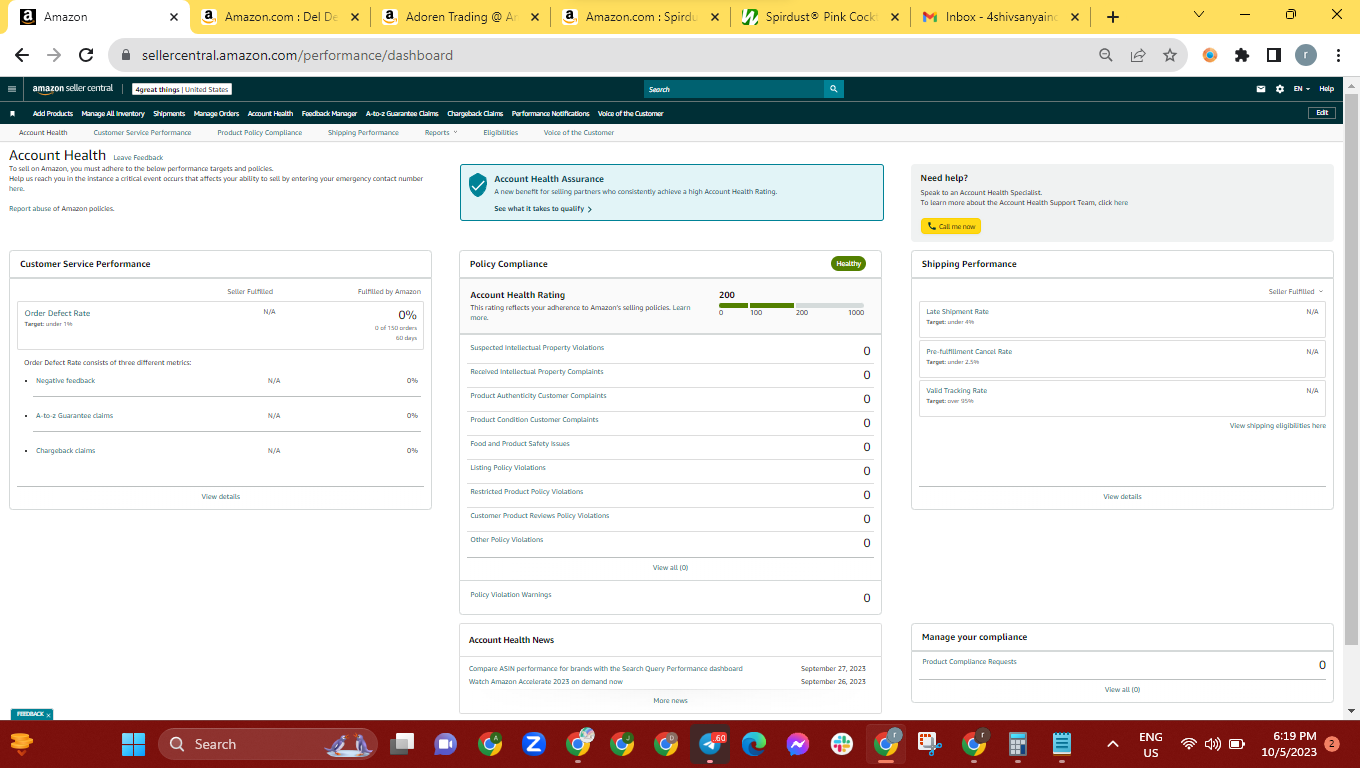Screen dimensions: 1360x768
Task: Open the Shipping Performance sub-navigation tab
Action: [x=363, y=132]
